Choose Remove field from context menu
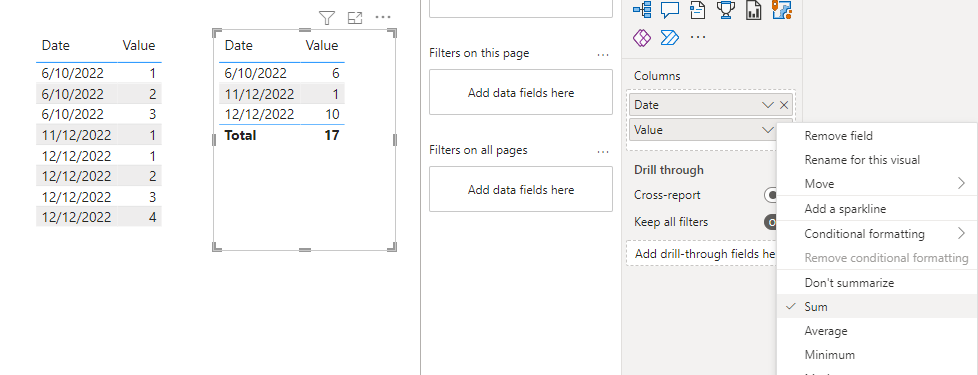 click(x=877, y=135)
